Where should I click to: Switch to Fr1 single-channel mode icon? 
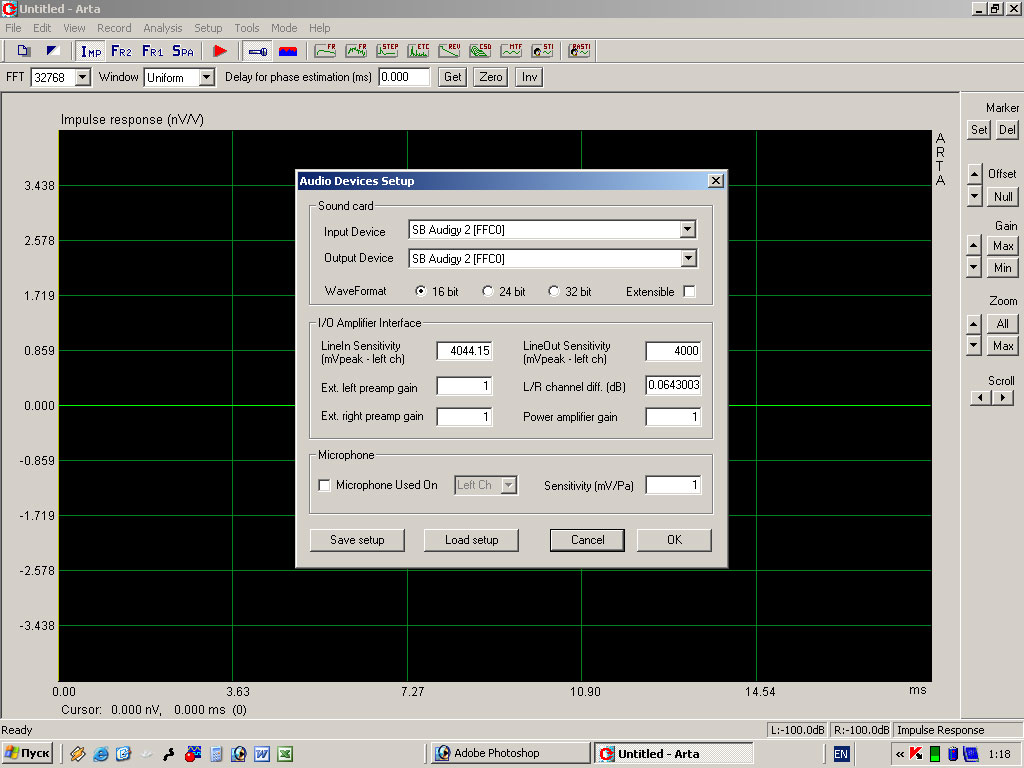[x=152, y=50]
